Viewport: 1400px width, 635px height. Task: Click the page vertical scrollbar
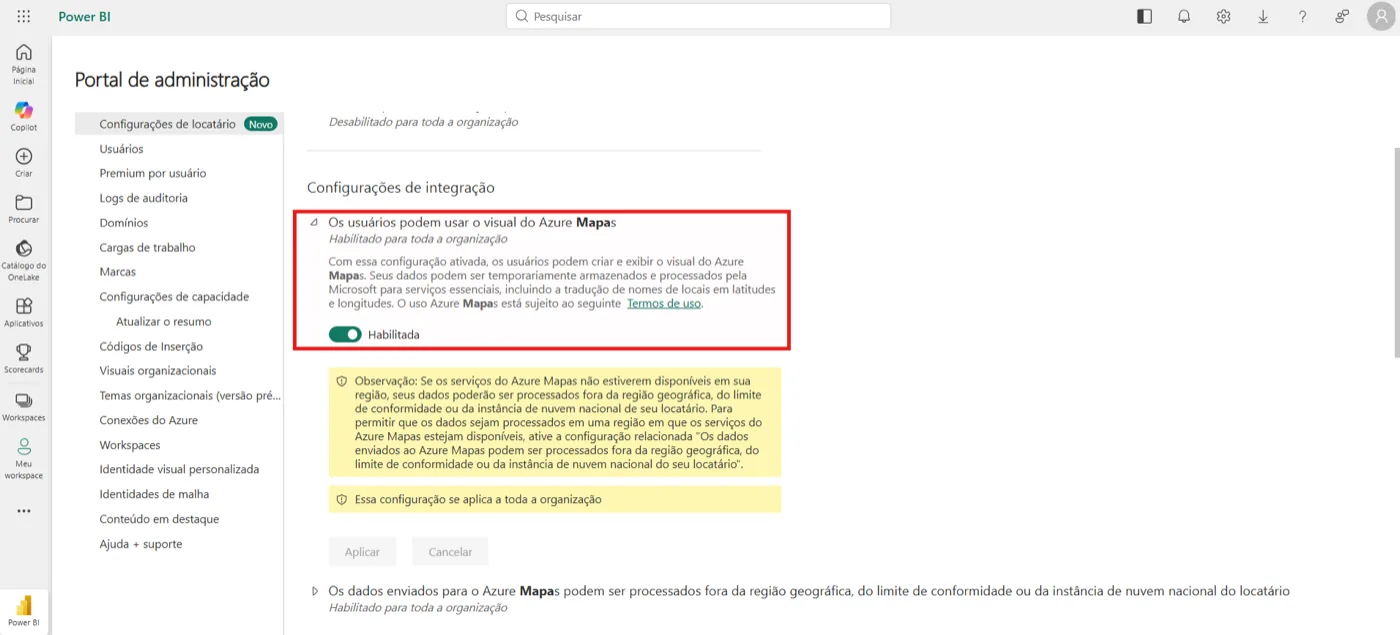tap(1396, 252)
